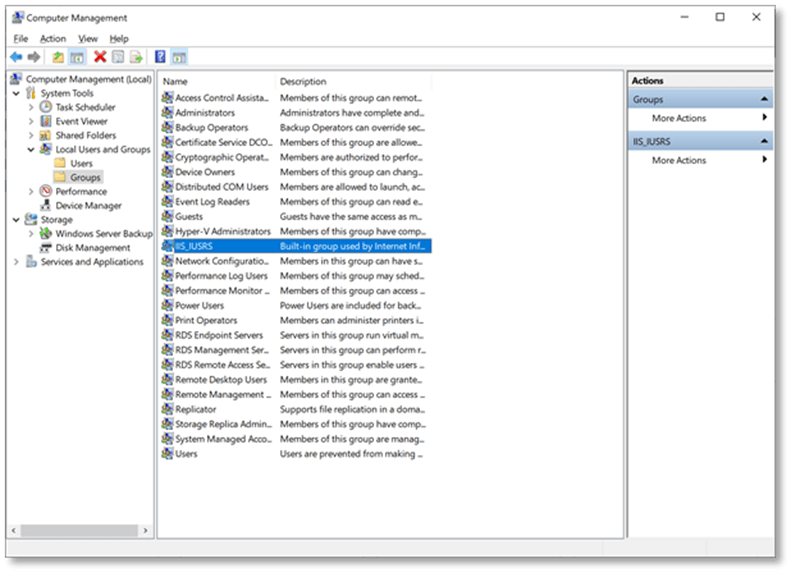Toggle Show/Hide Action Pane toolbar icon
The height and width of the screenshot is (573, 791).
coord(179,57)
